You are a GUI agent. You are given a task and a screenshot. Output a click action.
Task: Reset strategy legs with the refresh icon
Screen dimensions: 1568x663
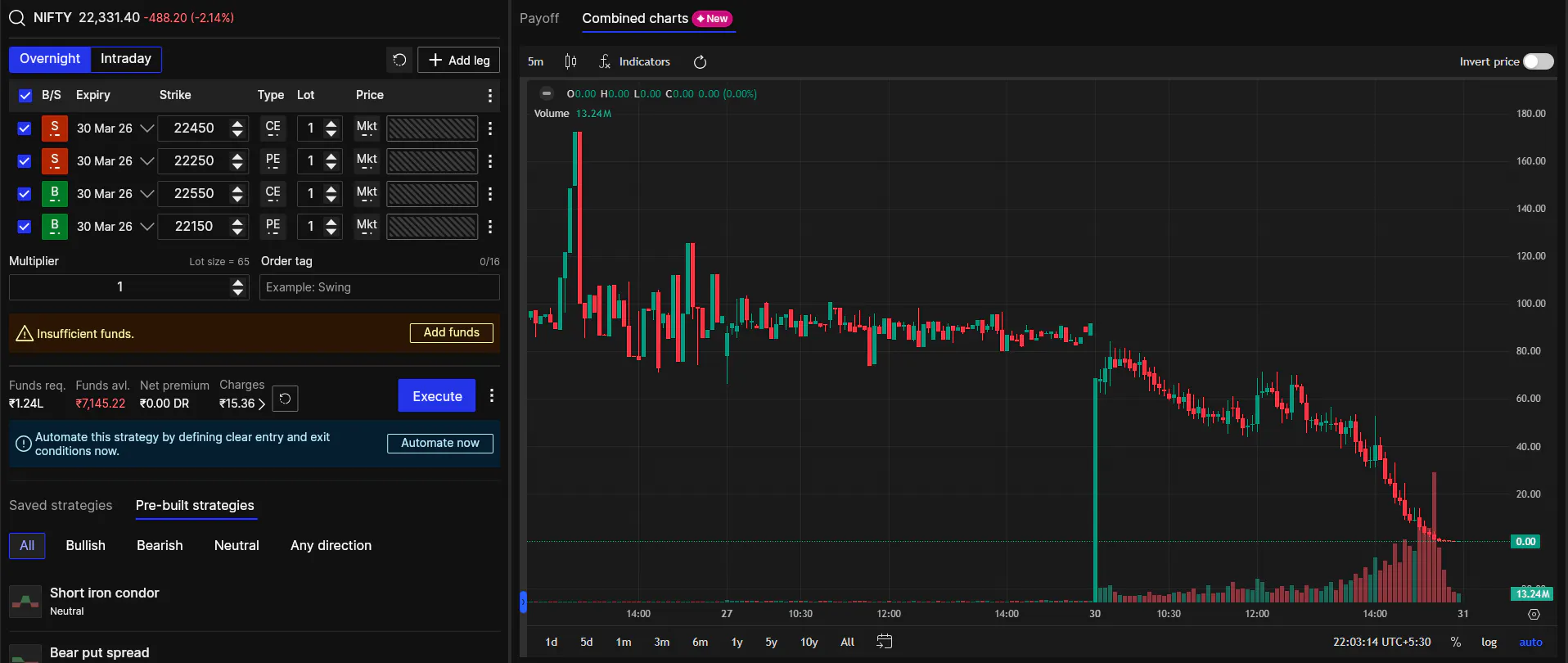click(399, 60)
